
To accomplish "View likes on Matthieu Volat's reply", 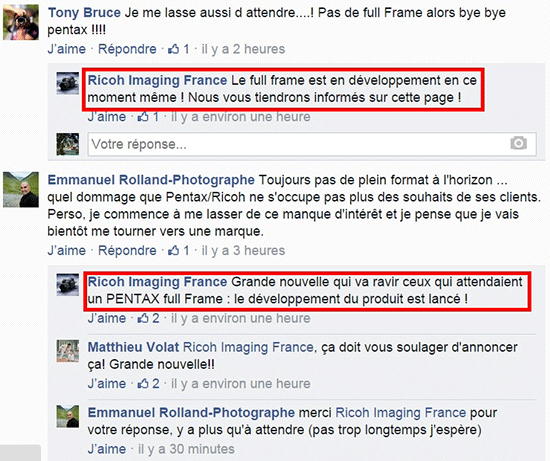I will click(x=149, y=383).
